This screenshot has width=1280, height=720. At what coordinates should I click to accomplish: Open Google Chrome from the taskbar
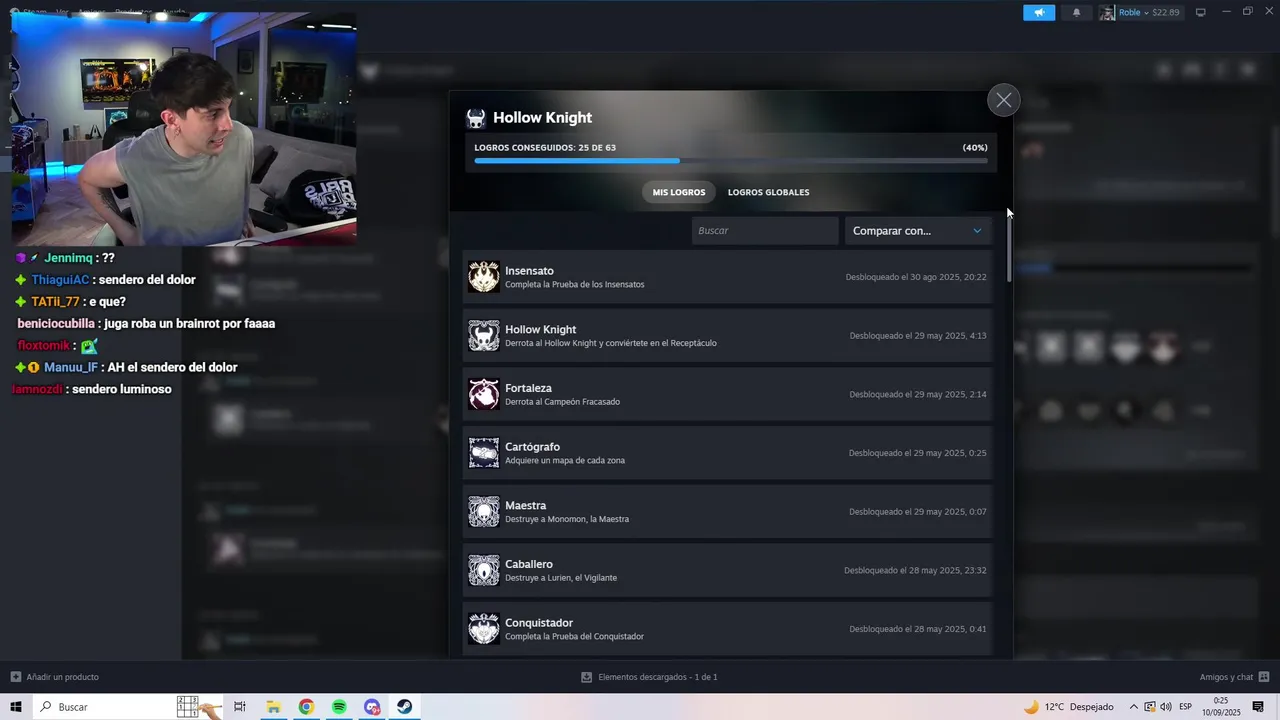click(x=306, y=707)
